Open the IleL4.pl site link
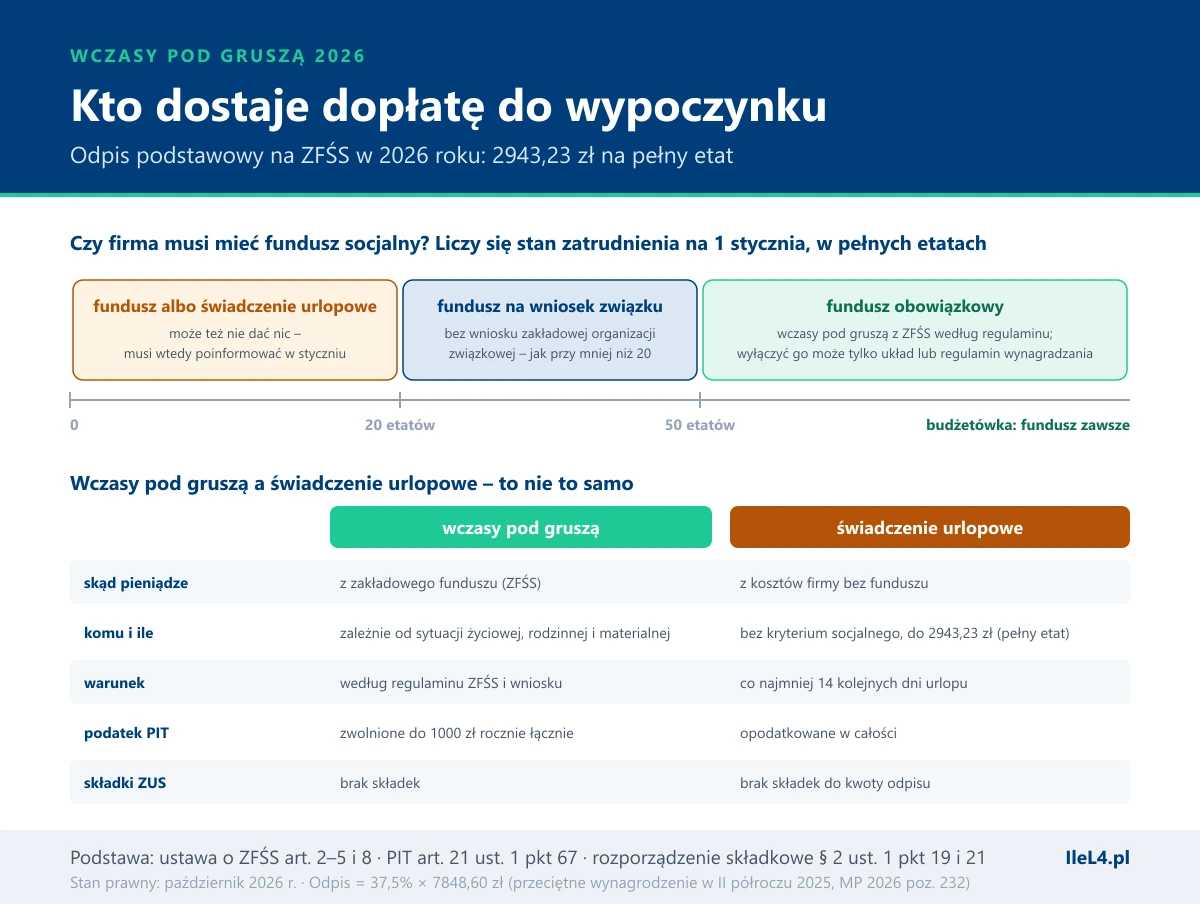The width and height of the screenshot is (1200, 904). pyautogui.click(x=1098, y=858)
